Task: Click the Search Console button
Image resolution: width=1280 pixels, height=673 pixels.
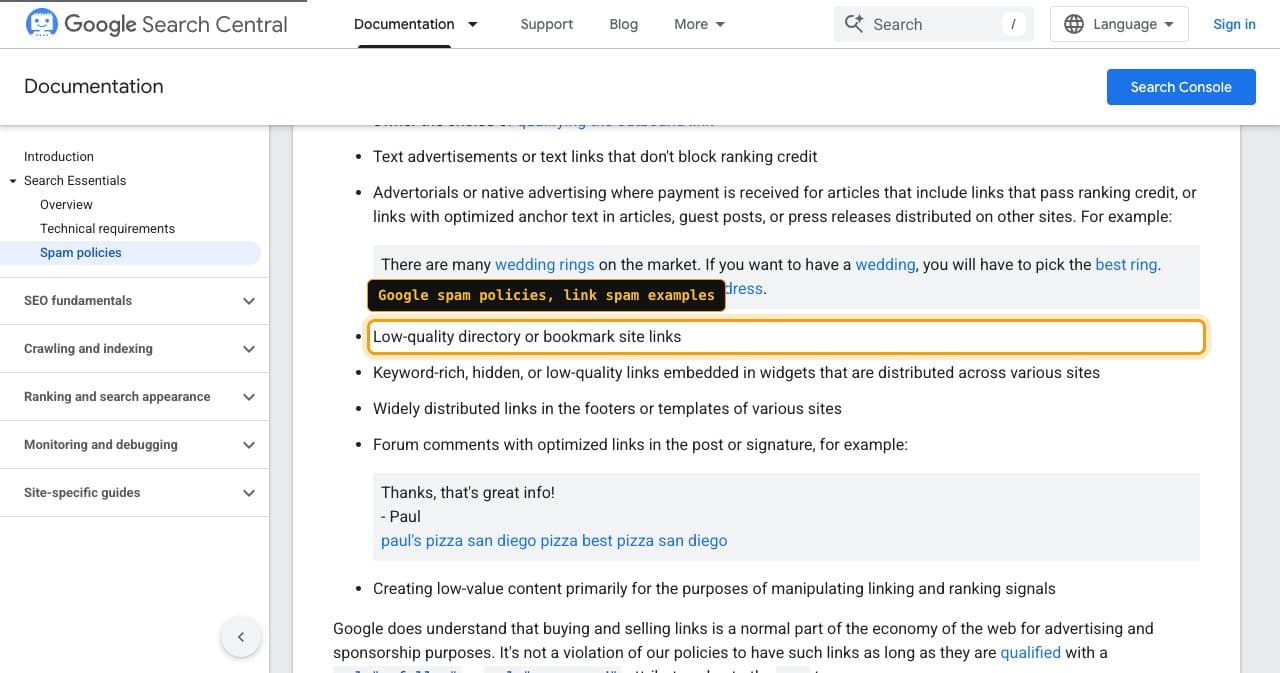Action: pos(1181,87)
